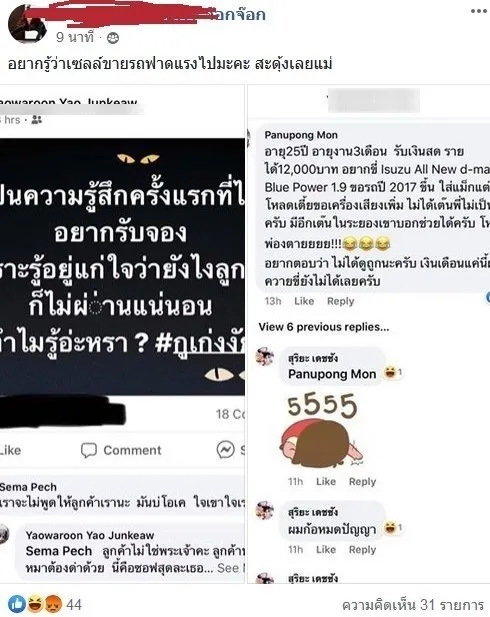Expand View 6 previous replies

(324, 327)
